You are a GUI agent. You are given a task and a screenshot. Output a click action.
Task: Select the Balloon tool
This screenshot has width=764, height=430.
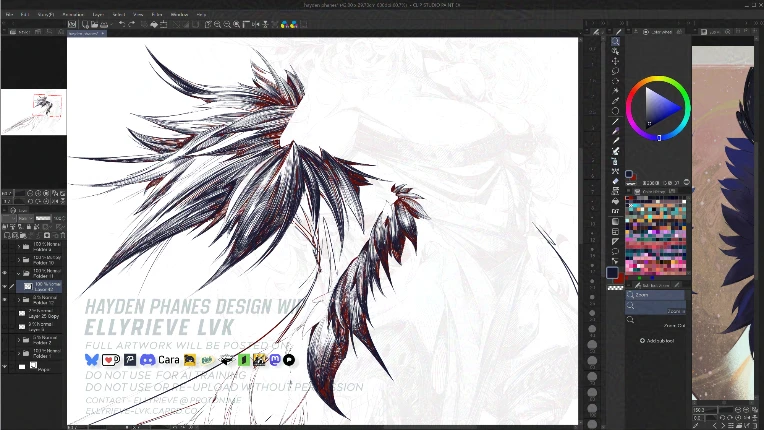point(615,251)
